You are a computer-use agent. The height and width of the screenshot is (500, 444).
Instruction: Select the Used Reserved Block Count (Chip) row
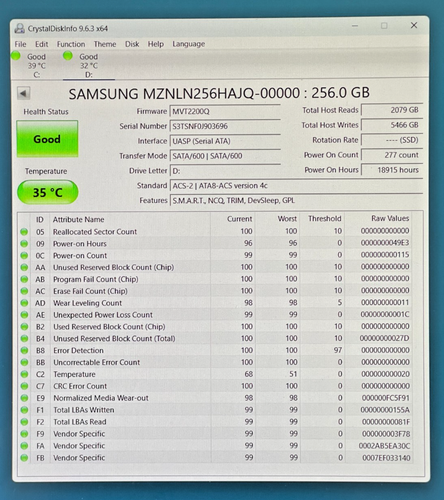(216, 327)
